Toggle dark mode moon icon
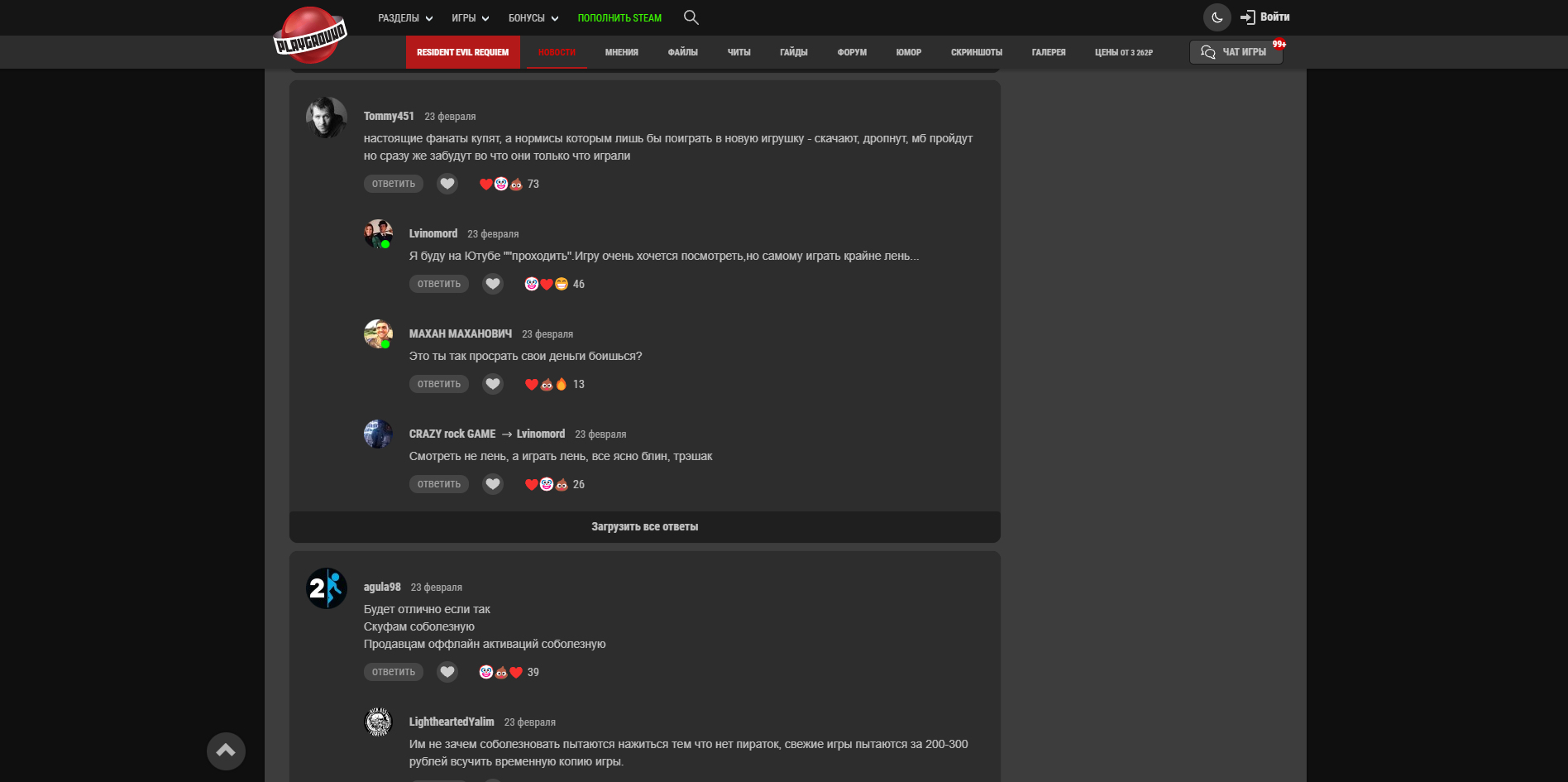Screen dimensions: 1568x782 coord(1217,17)
